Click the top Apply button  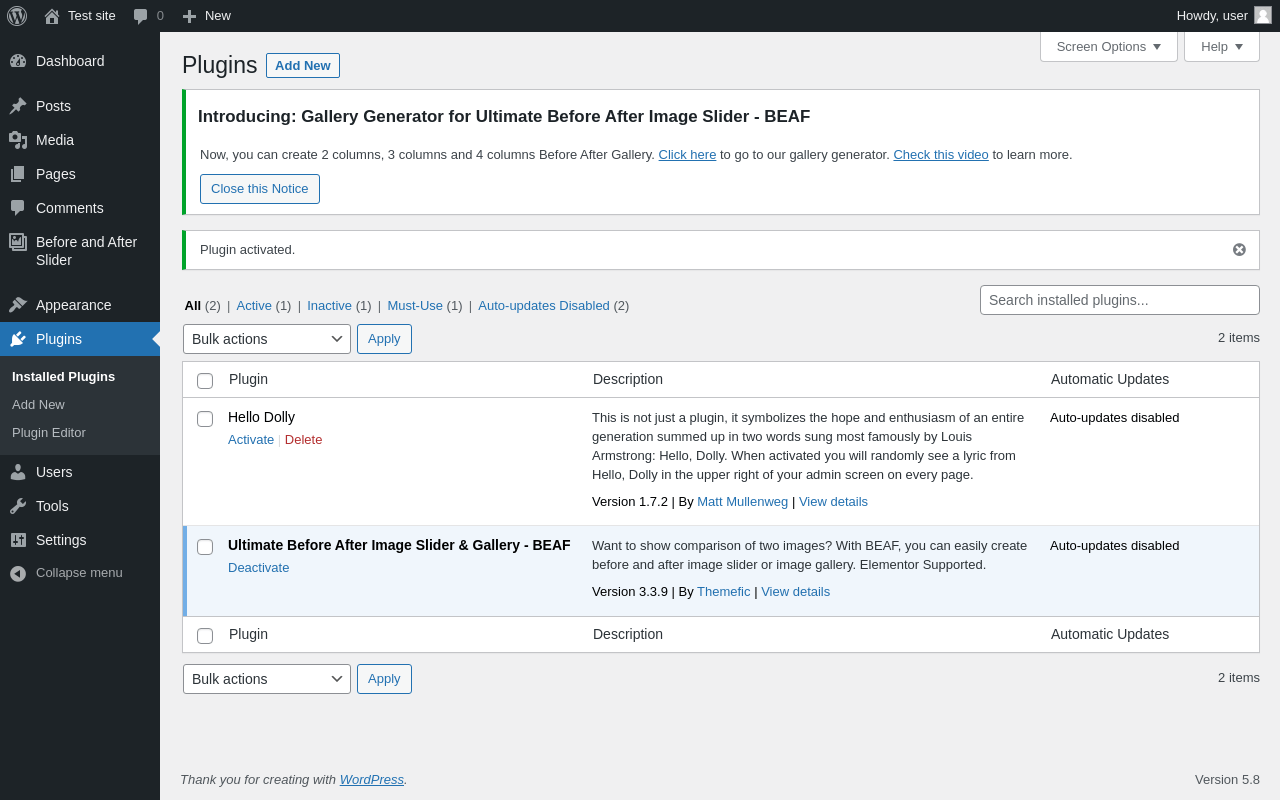pos(384,339)
